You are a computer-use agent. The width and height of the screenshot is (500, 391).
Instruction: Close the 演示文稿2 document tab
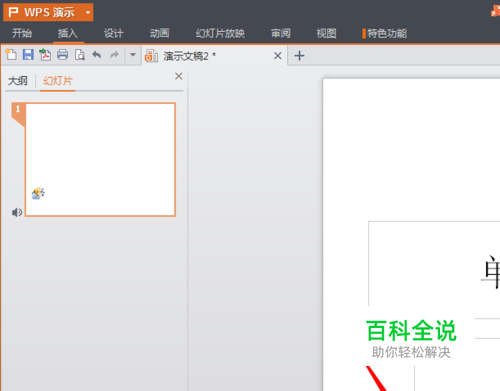click(x=278, y=56)
